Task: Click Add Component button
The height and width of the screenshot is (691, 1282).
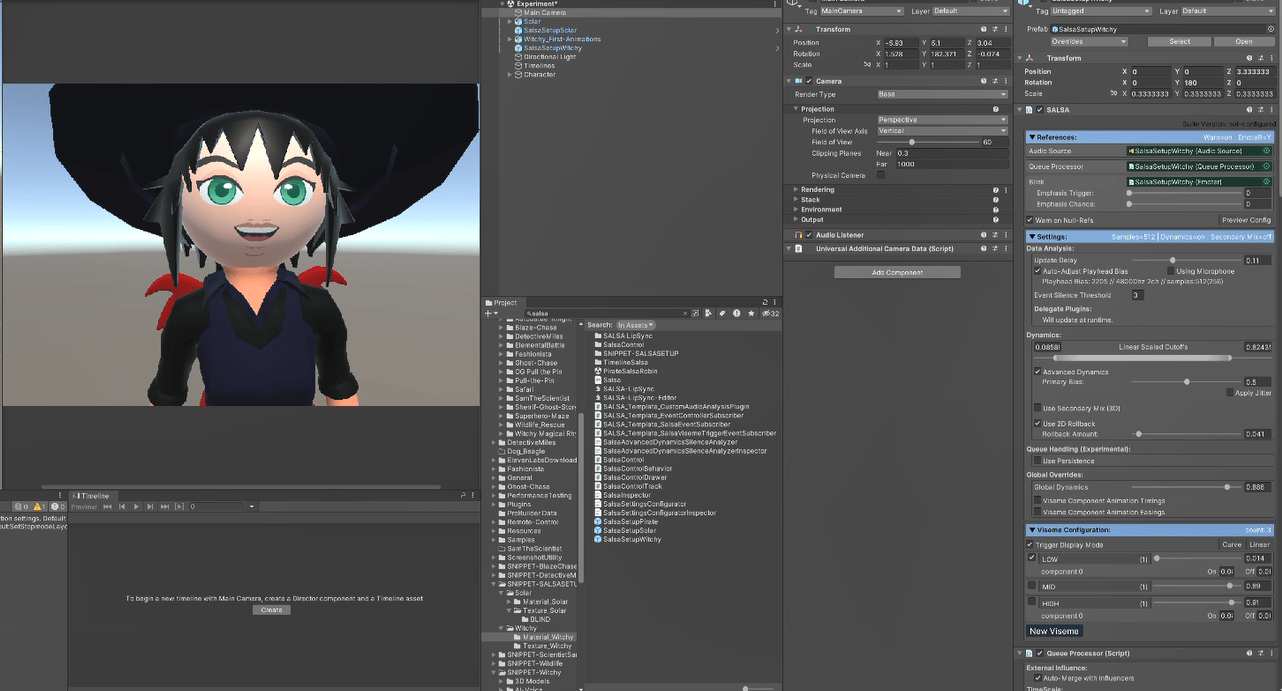Action: point(897,272)
